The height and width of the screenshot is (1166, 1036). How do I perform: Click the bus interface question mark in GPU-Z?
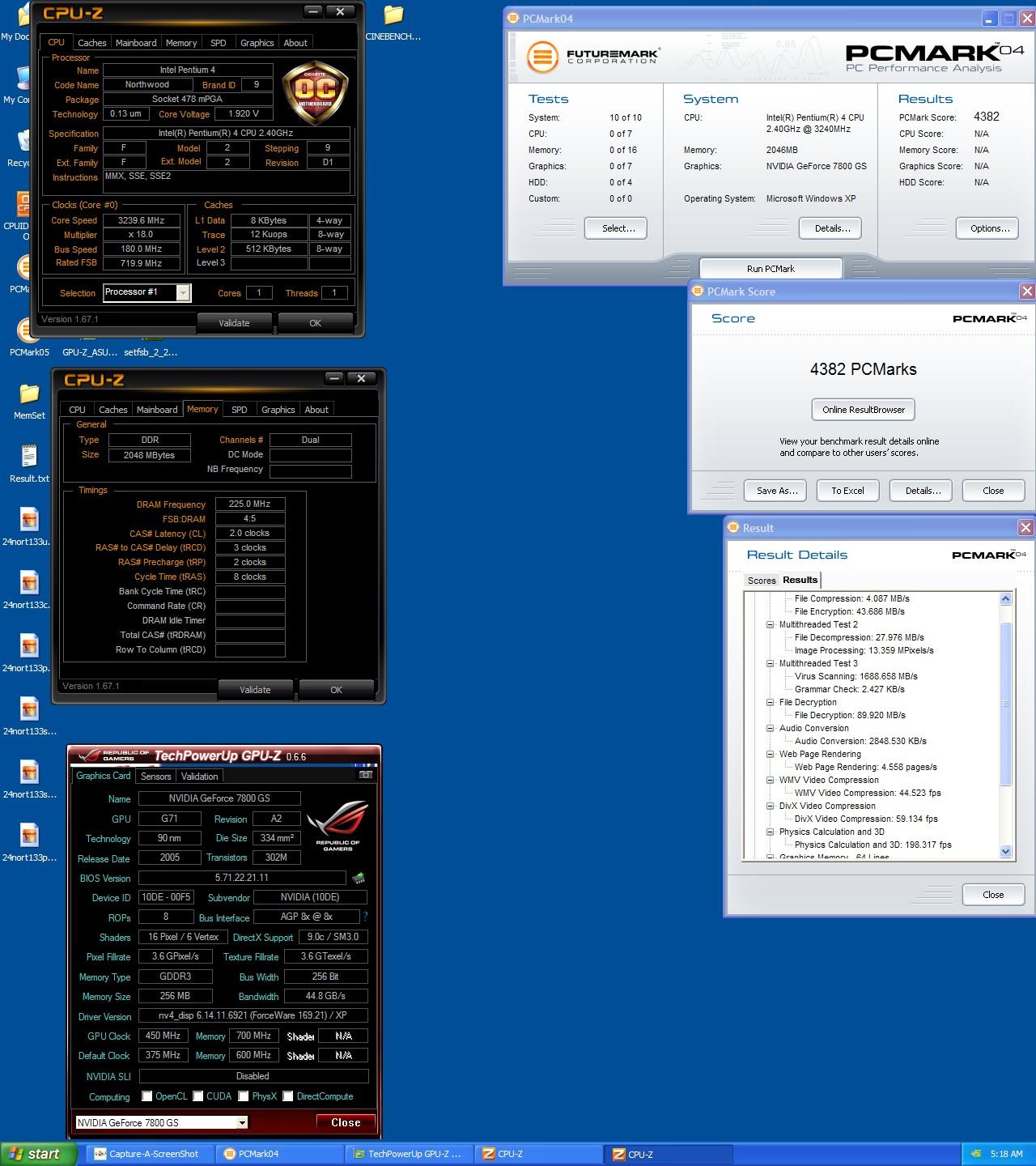tap(365, 917)
